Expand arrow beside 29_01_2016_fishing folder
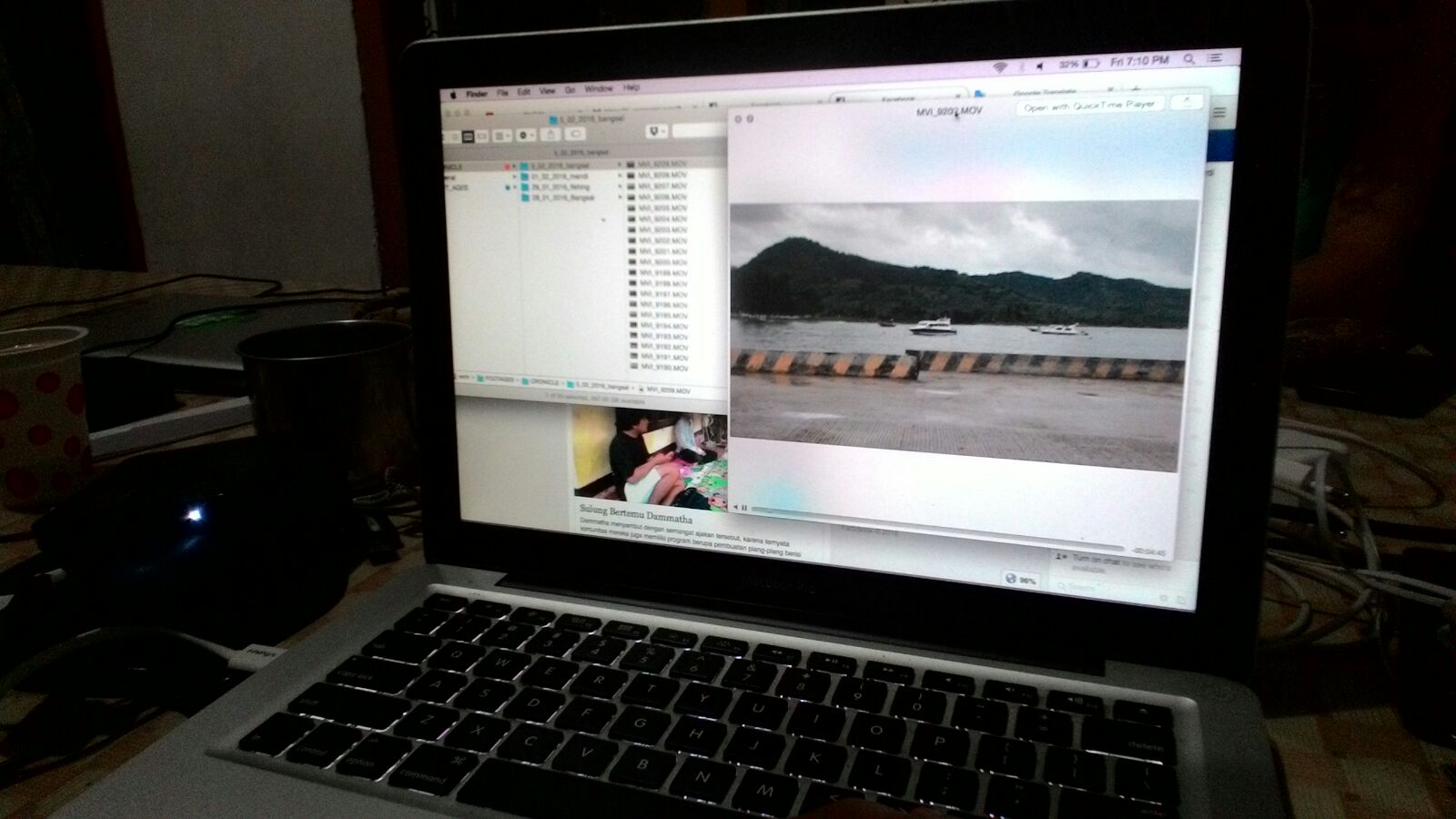 tap(619, 186)
